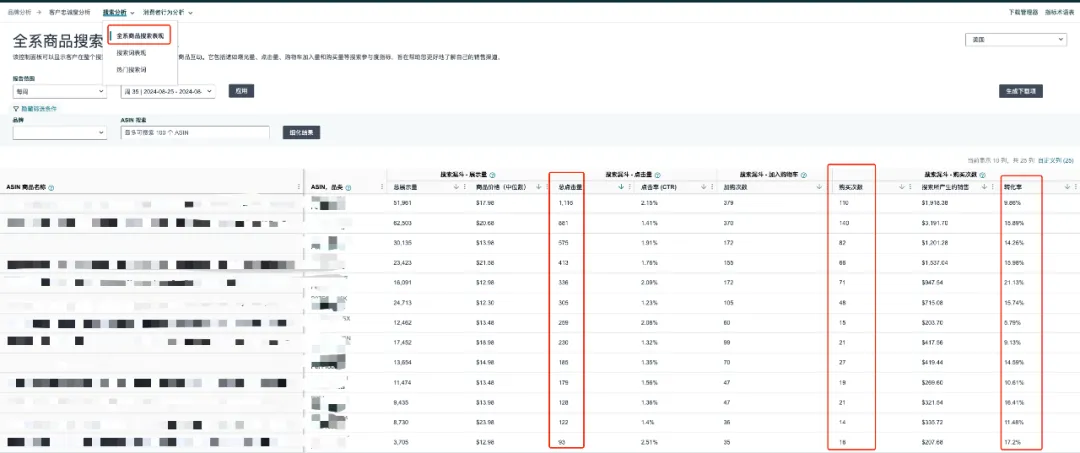Click the $947.54 sales cell
Viewport: 1080px width, 453px height.
coord(932,282)
